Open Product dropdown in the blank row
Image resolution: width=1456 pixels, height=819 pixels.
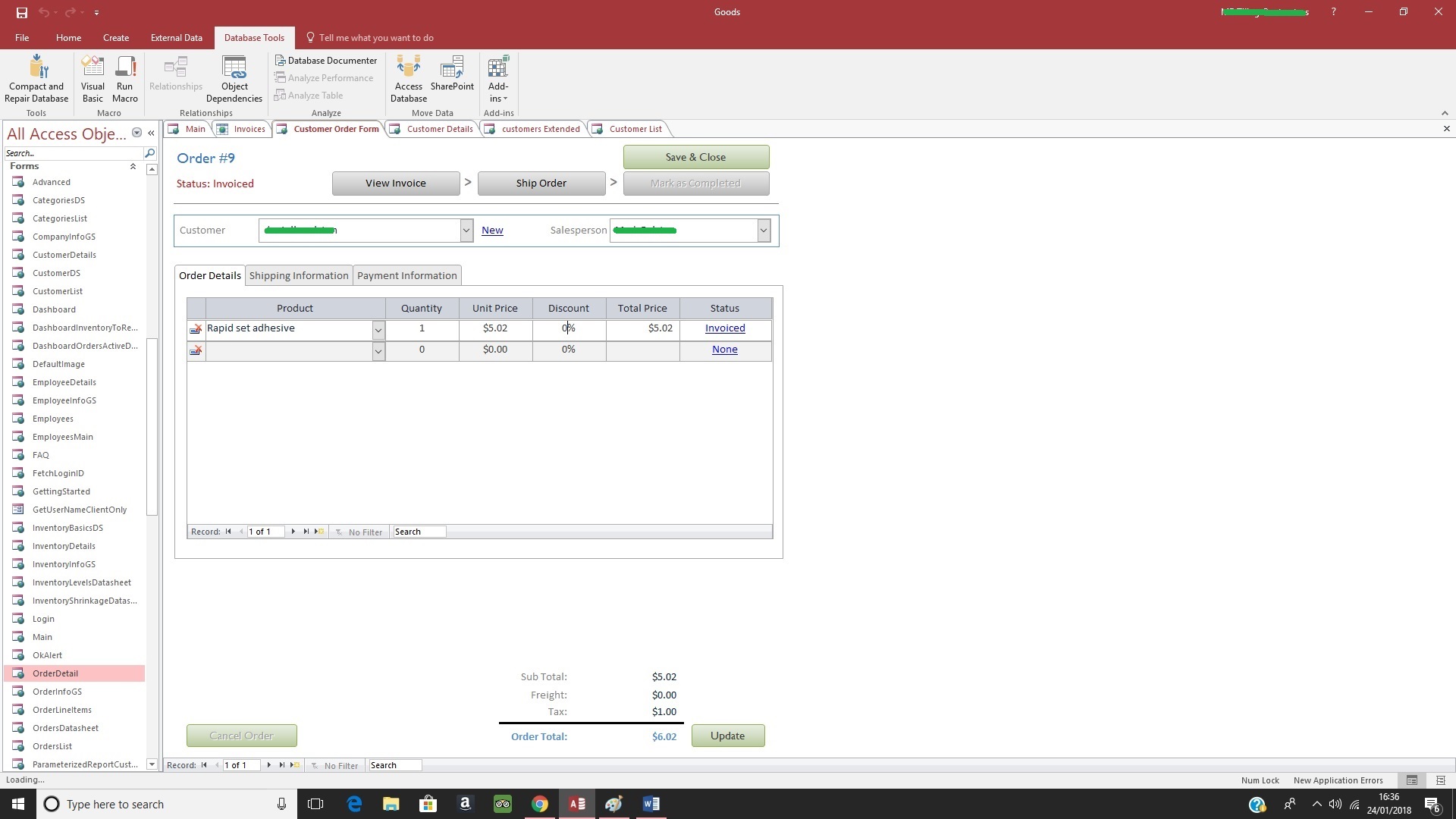tap(378, 351)
